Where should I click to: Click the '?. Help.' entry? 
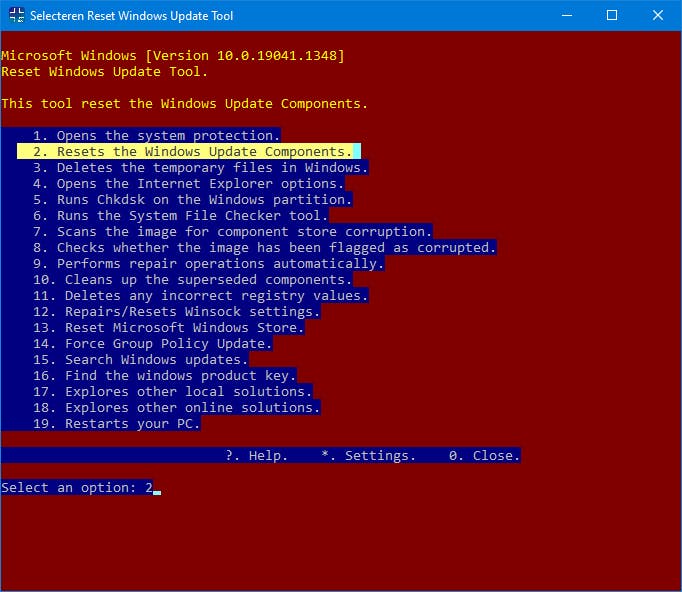pyautogui.click(x=257, y=456)
